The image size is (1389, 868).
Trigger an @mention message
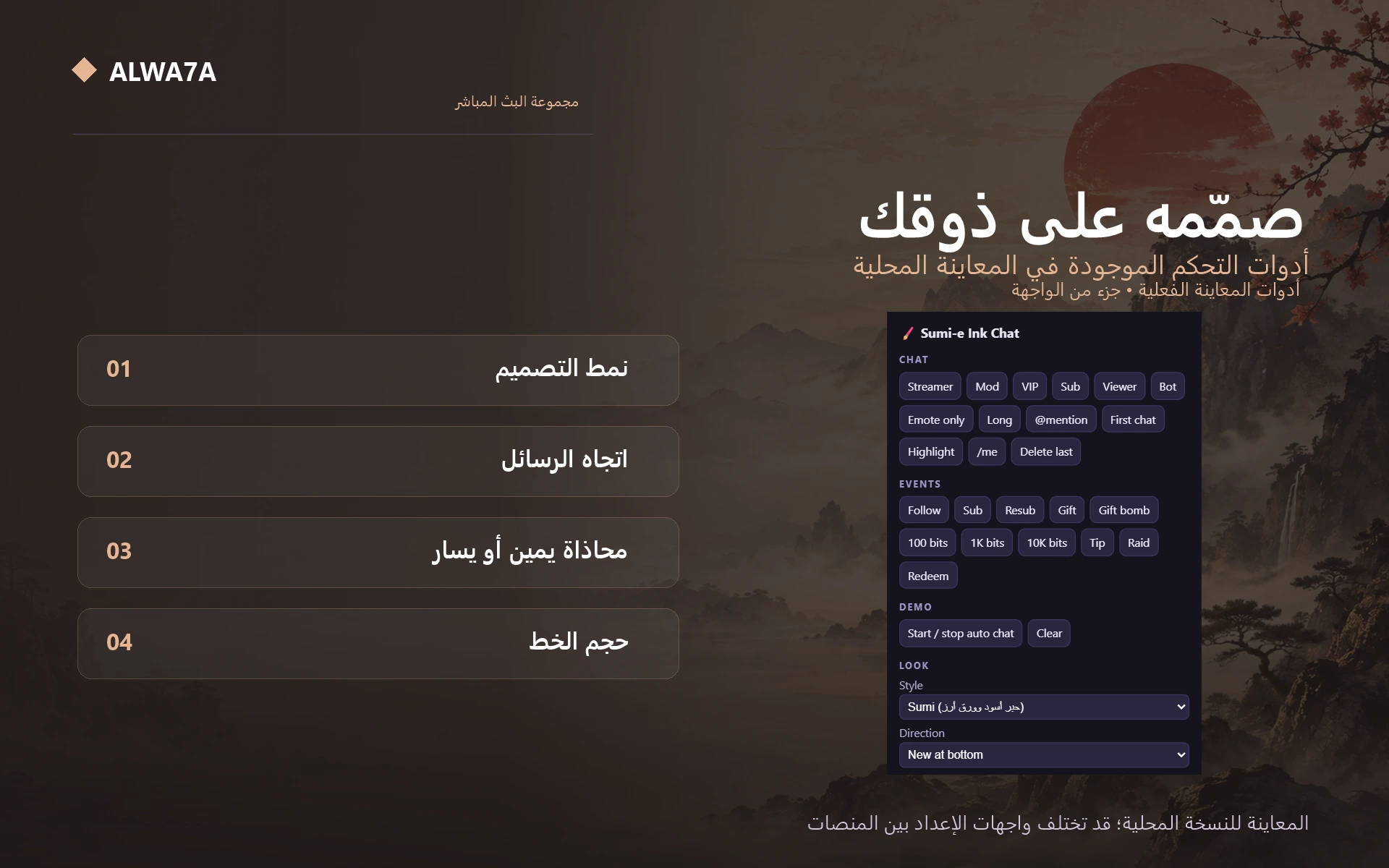coord(1061,420)
